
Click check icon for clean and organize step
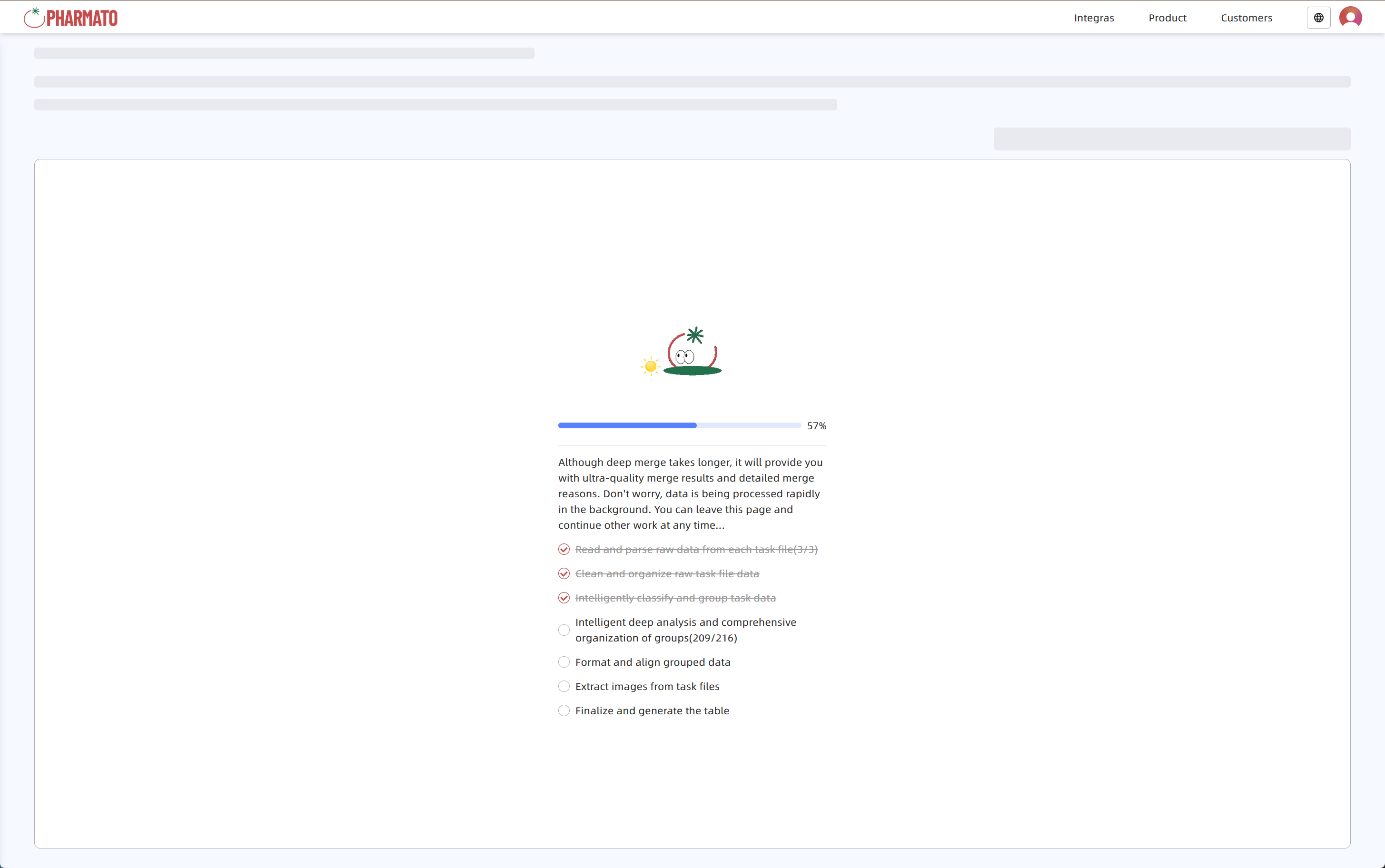pos(564,573)
